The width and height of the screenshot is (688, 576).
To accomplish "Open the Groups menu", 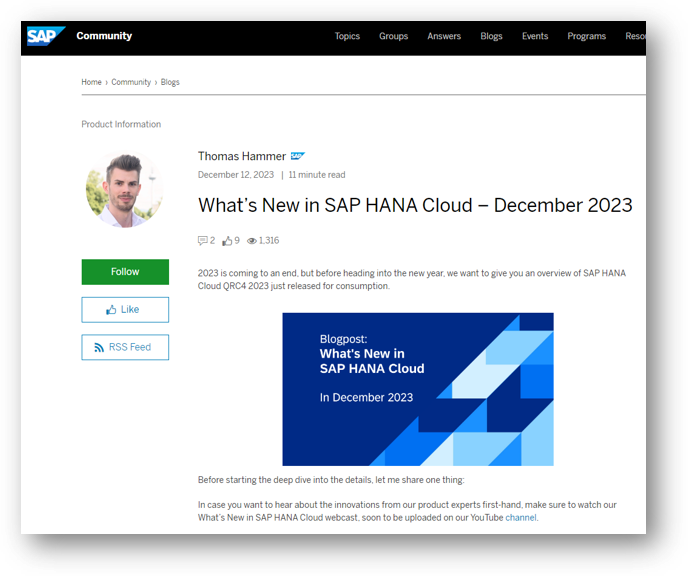I will (394, 36).
